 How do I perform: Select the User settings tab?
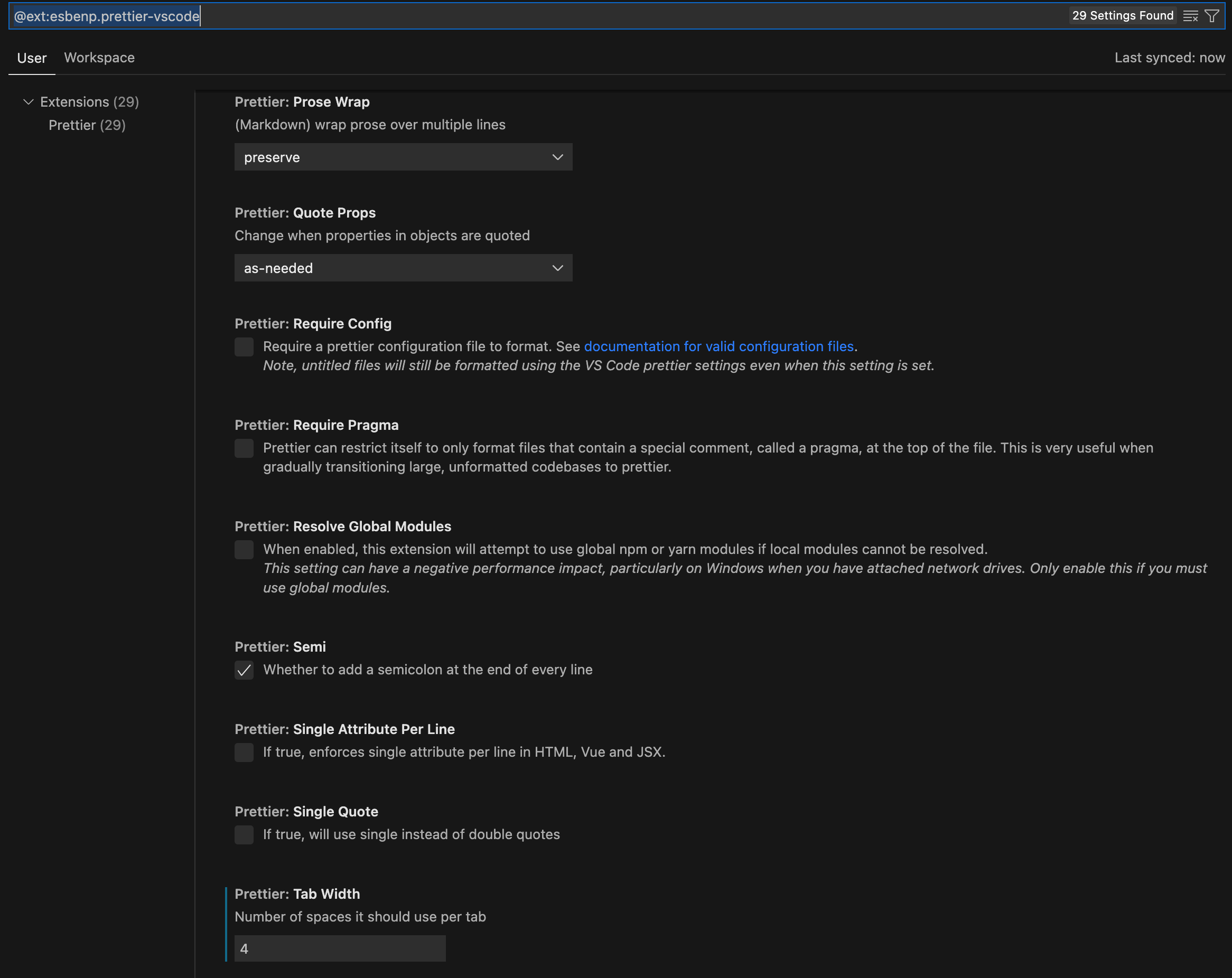pyautogui.click(x=32, y=58)
